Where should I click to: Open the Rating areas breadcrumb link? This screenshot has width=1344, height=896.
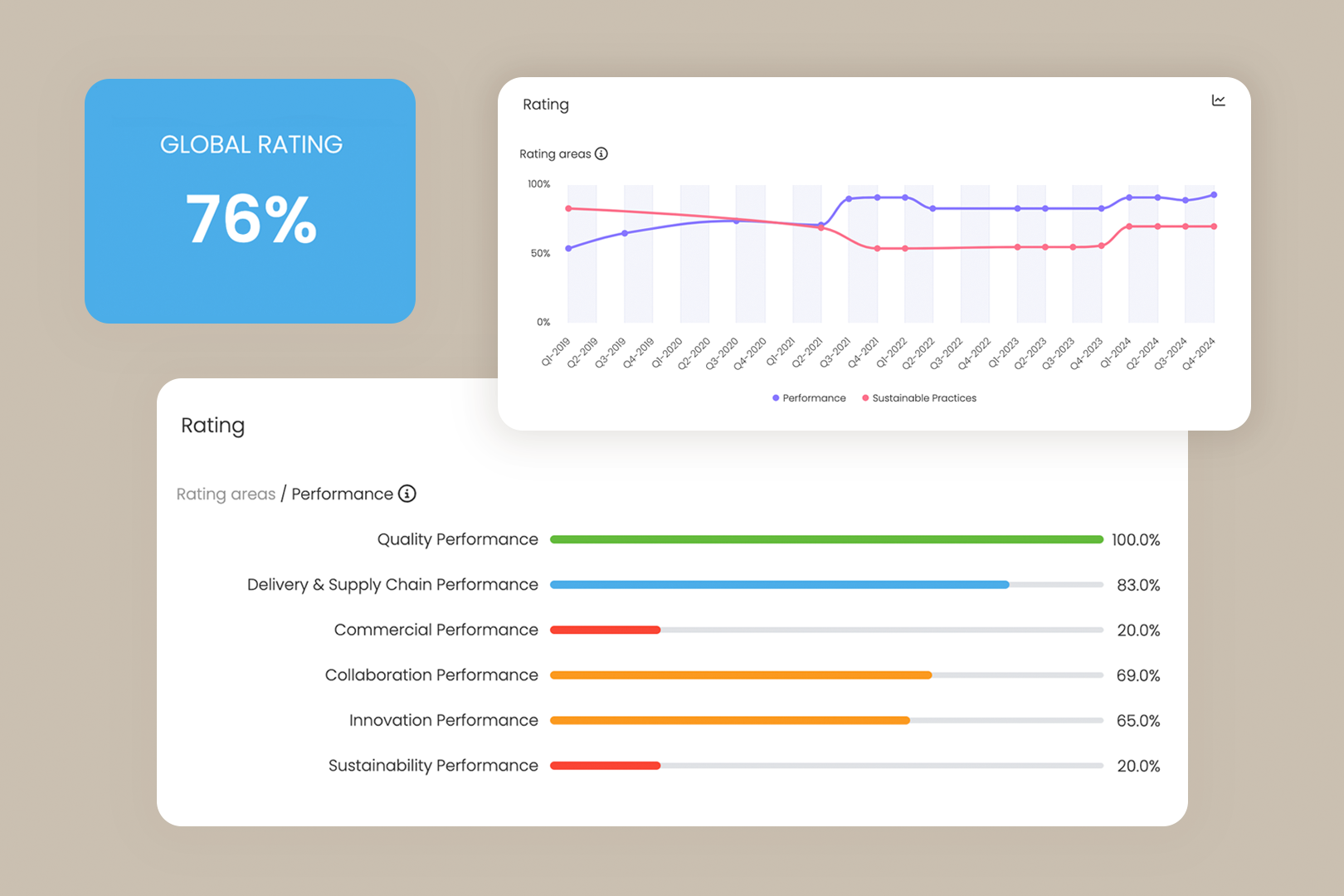pyautogui.click(x=226, y=494)
